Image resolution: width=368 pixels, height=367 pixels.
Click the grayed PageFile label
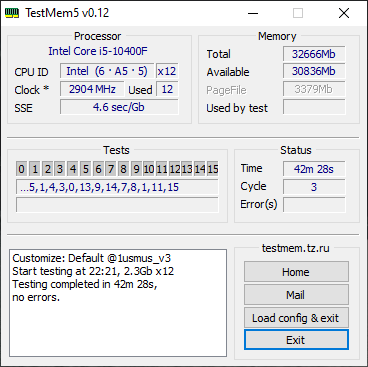pyautogui.click(x=226, y=90)
